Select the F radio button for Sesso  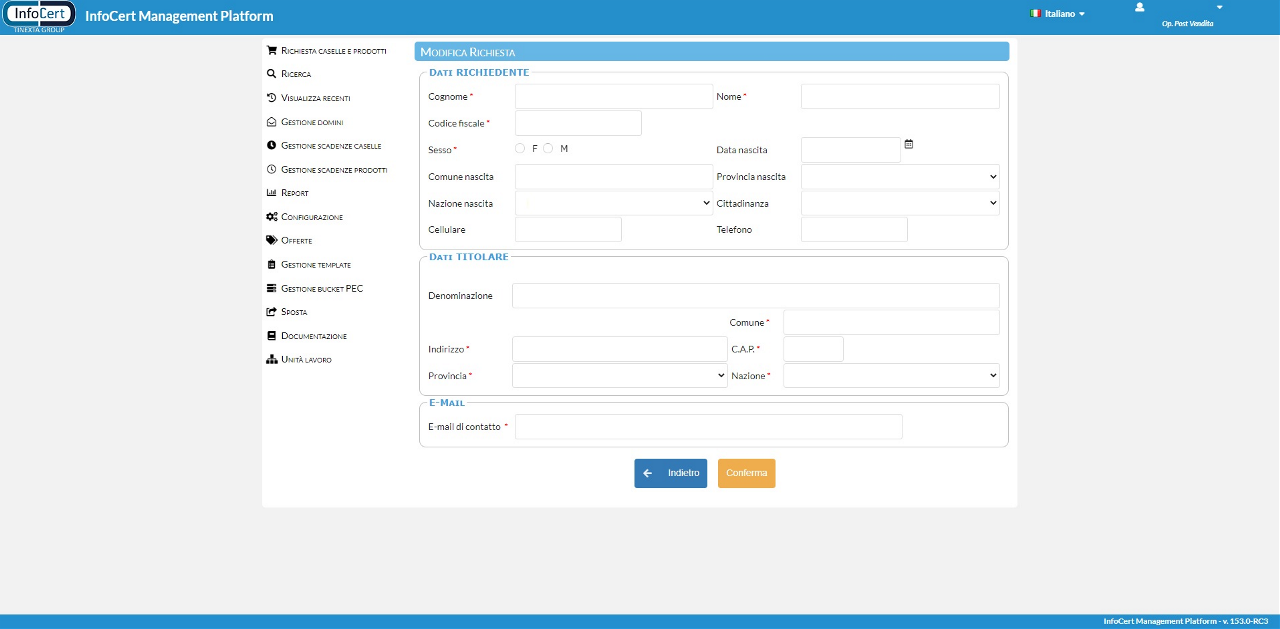520,149
